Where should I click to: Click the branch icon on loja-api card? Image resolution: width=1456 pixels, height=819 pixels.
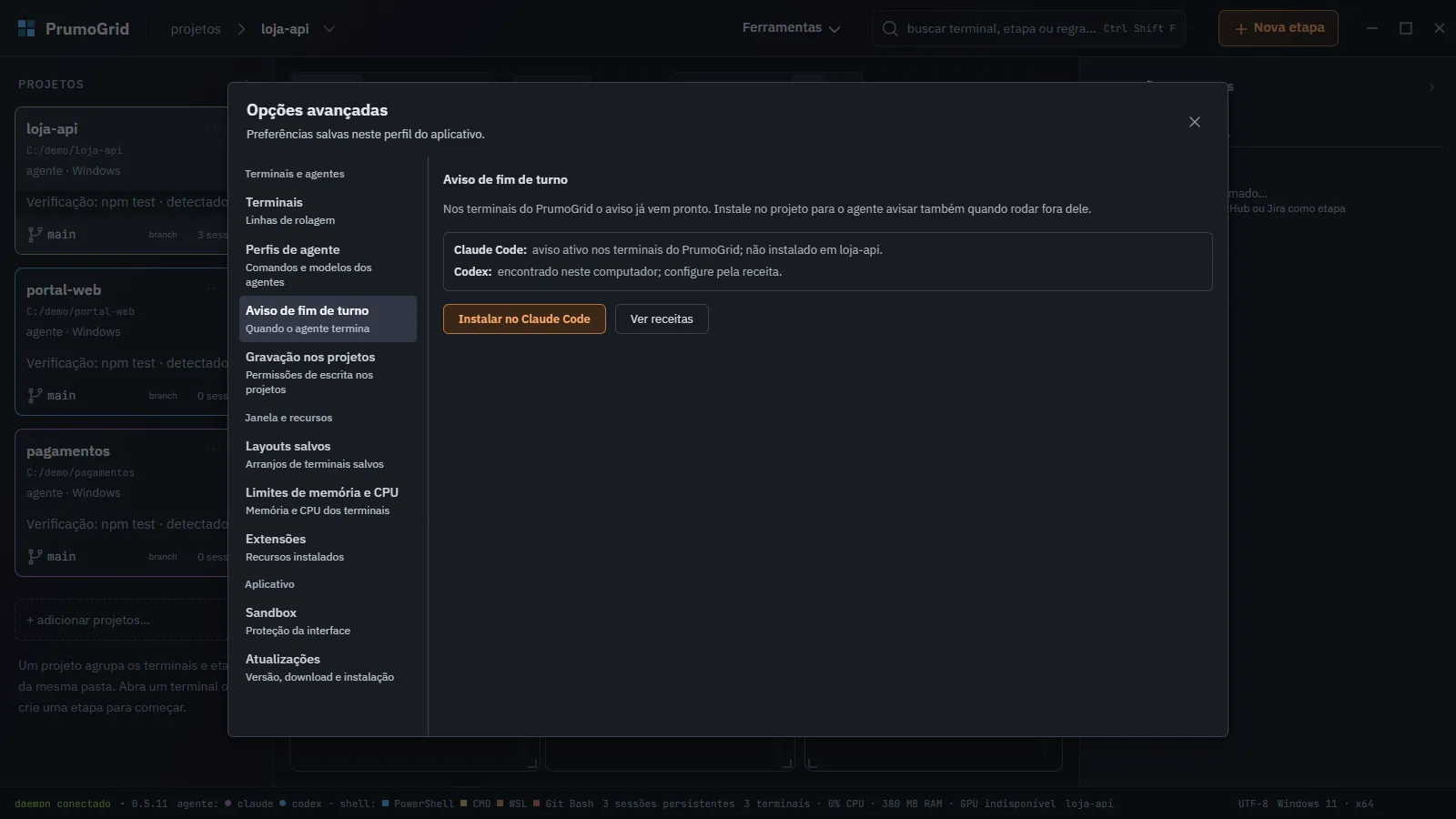(x=35, y=234)
